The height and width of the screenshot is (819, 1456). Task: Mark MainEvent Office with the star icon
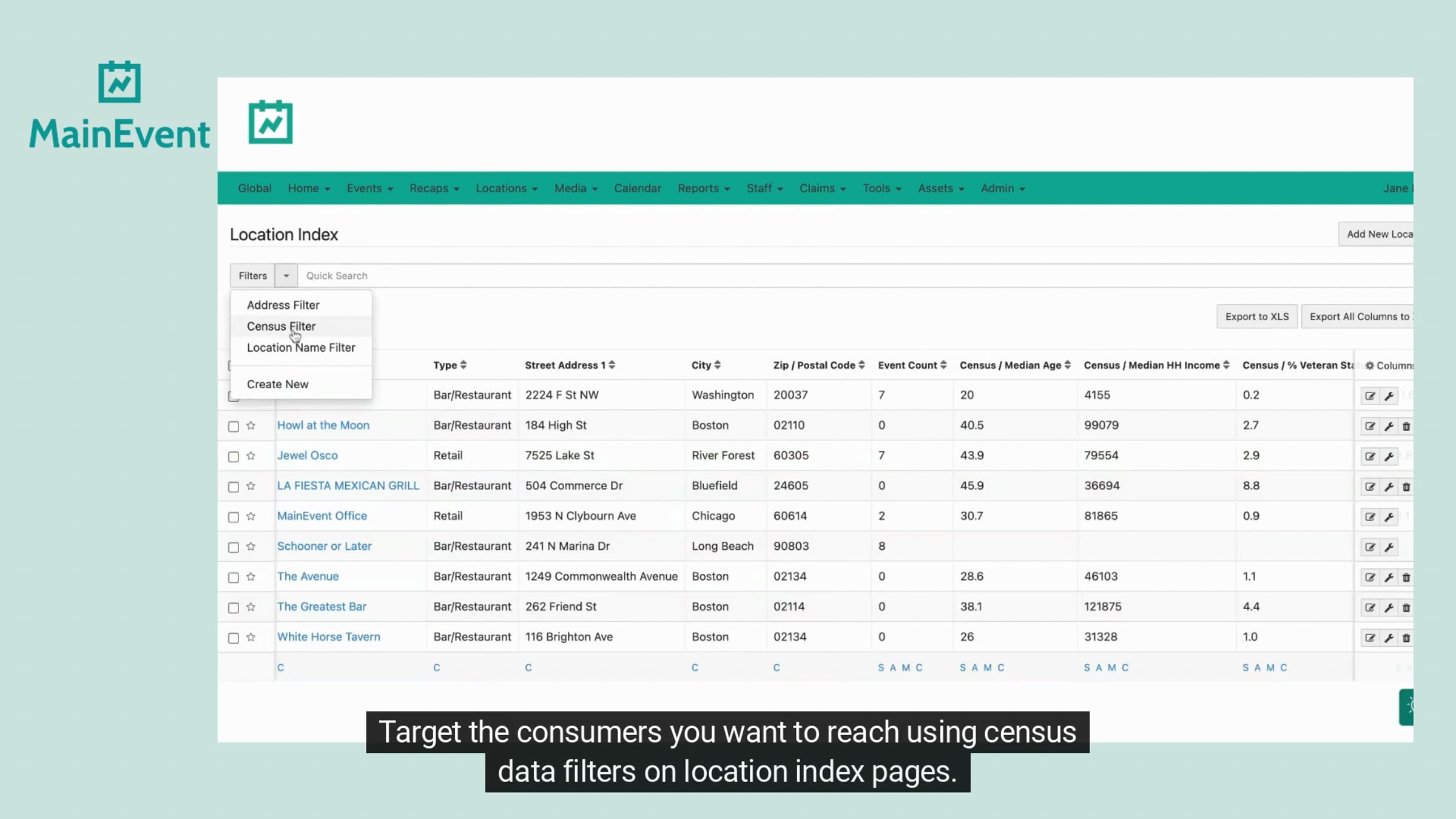pyautogui.click(x=251, y=516)
